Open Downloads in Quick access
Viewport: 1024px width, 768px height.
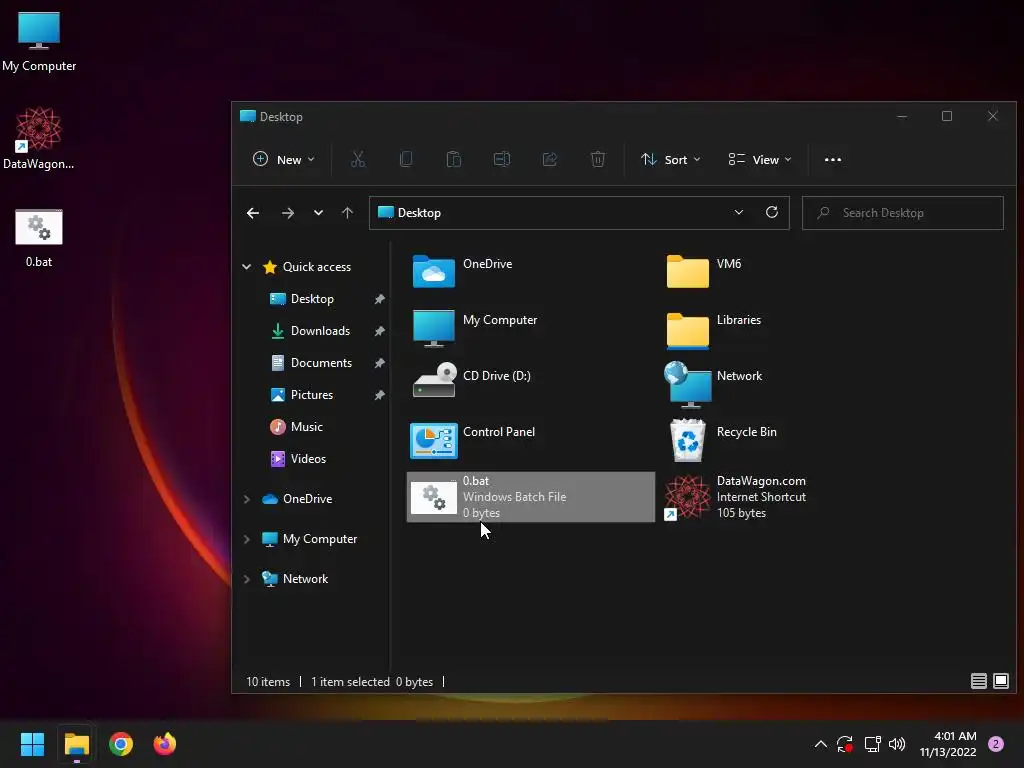(320, 330)
